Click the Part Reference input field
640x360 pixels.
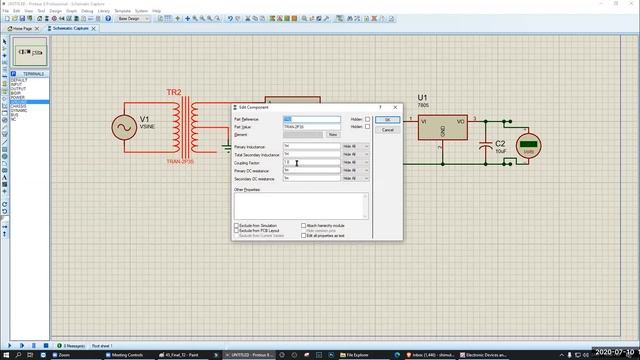(312, 119)
